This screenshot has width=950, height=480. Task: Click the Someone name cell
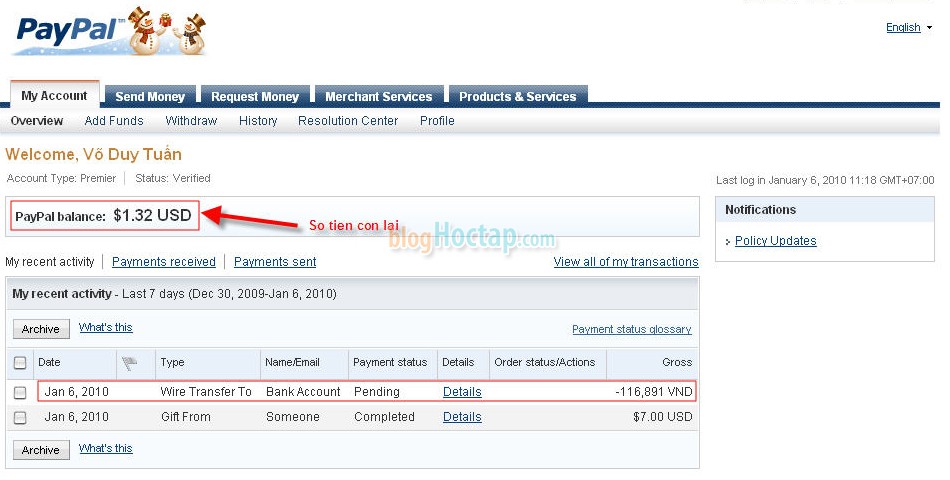[293, 417]
